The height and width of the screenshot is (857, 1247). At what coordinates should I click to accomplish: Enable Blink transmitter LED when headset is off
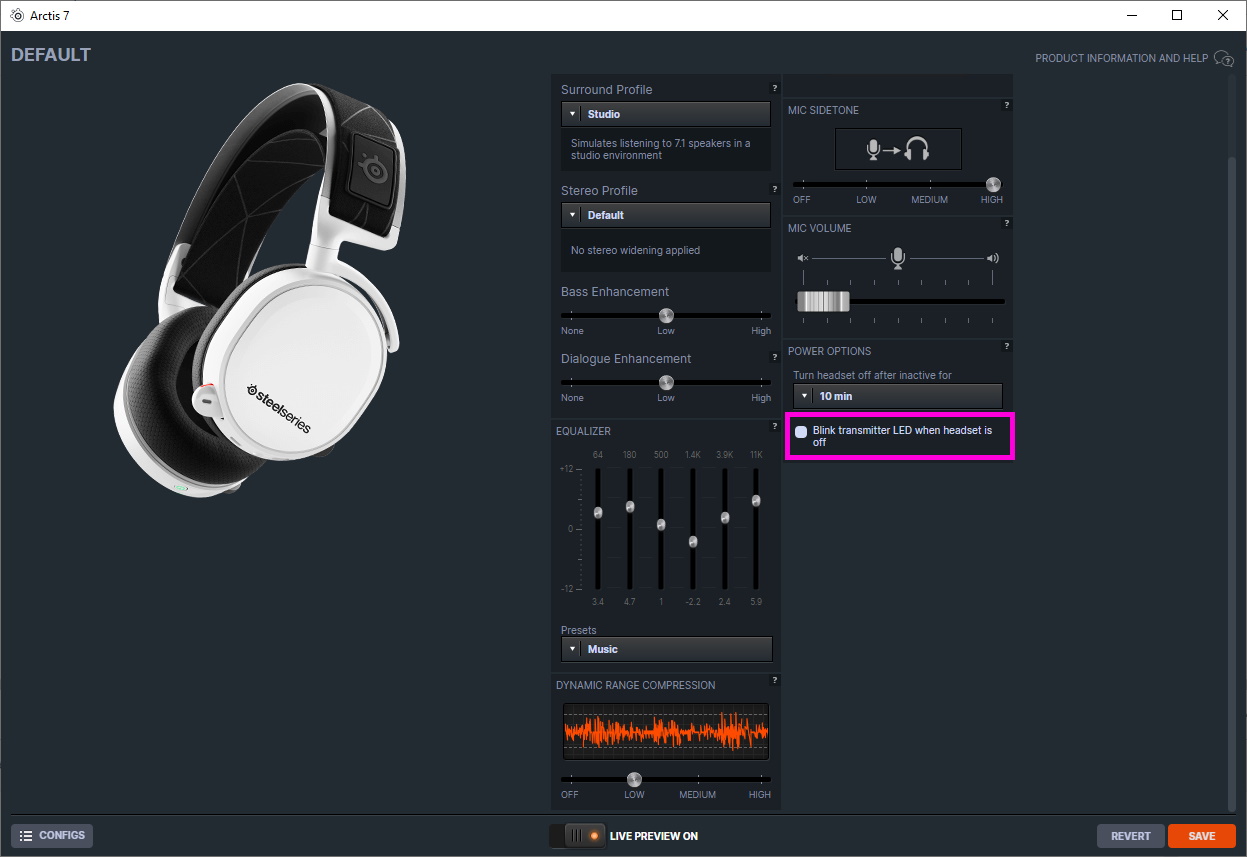coord(801,431)
